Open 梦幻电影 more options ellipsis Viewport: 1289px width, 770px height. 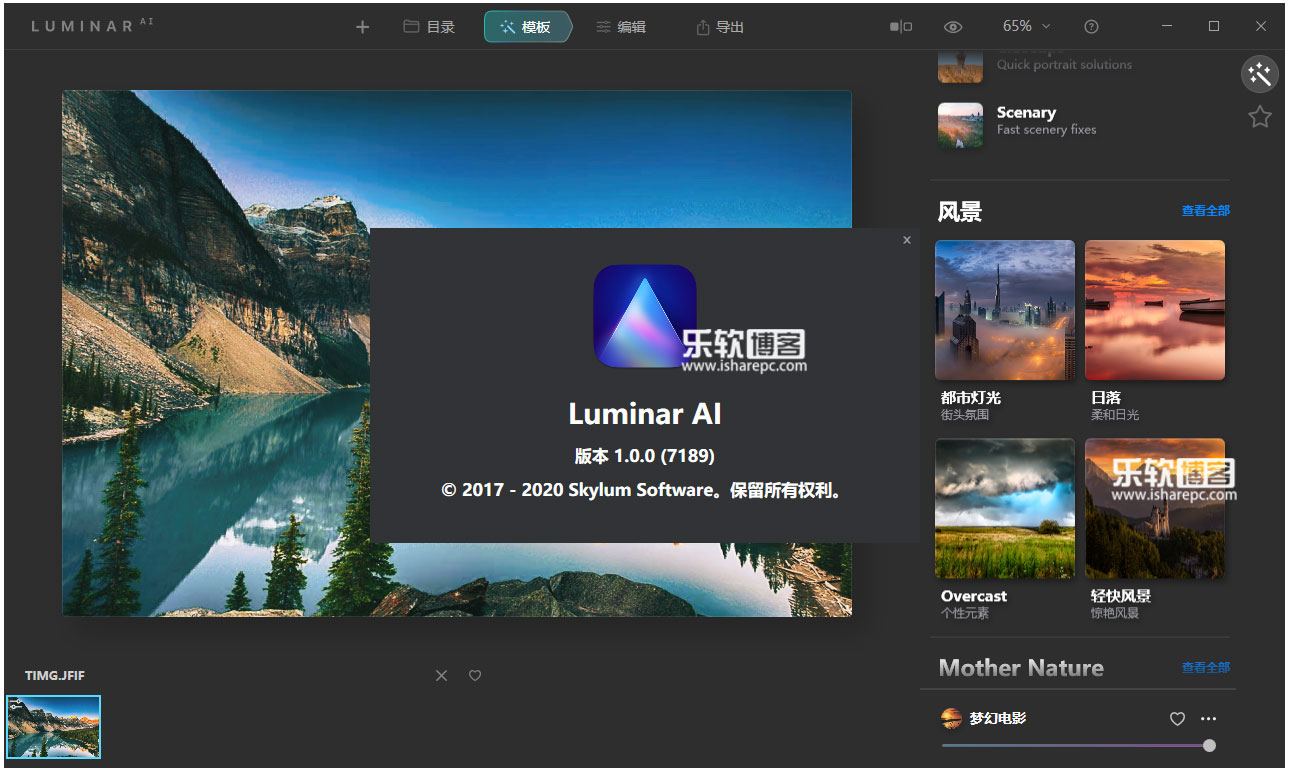point(1209,719)
